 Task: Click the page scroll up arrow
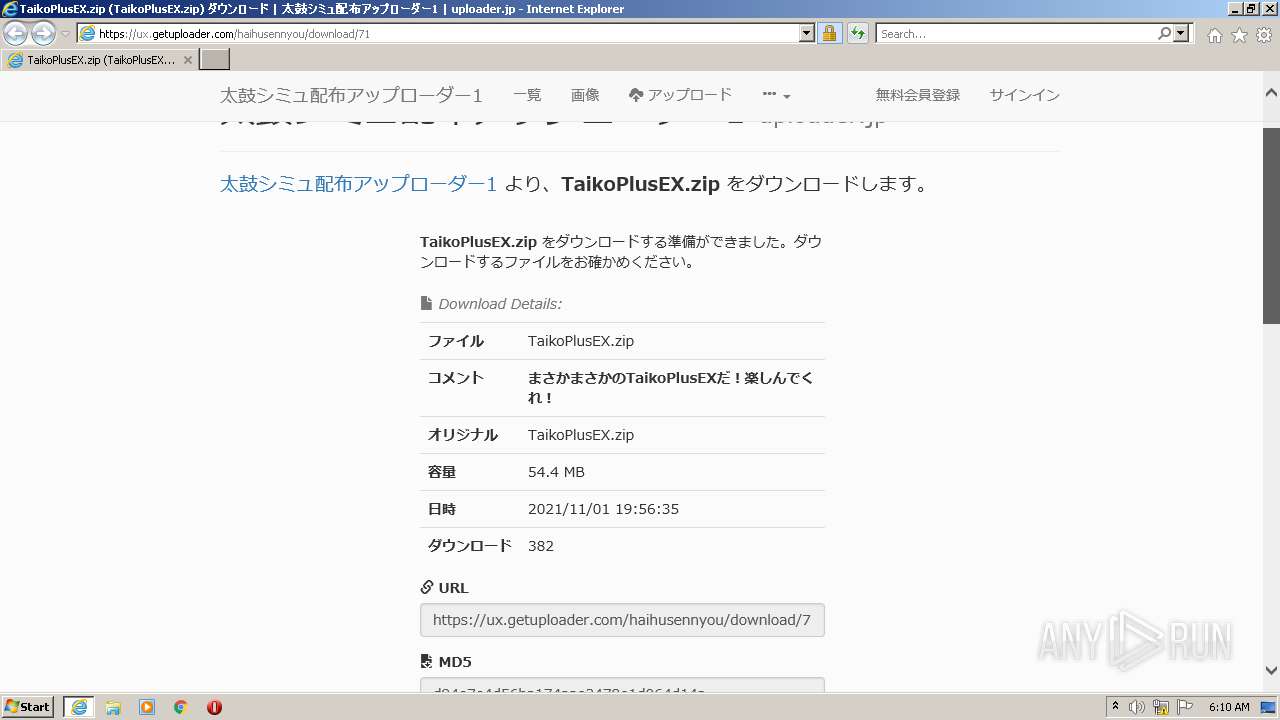[1271, 93]
